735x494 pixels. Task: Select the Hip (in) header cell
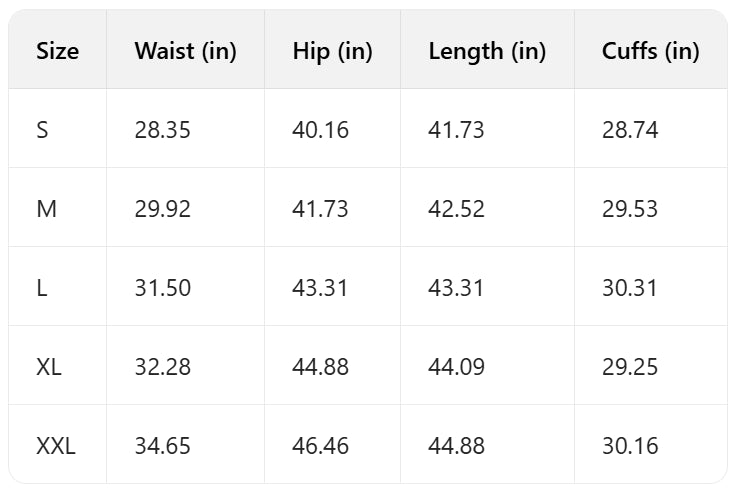[x=332, y=52]
